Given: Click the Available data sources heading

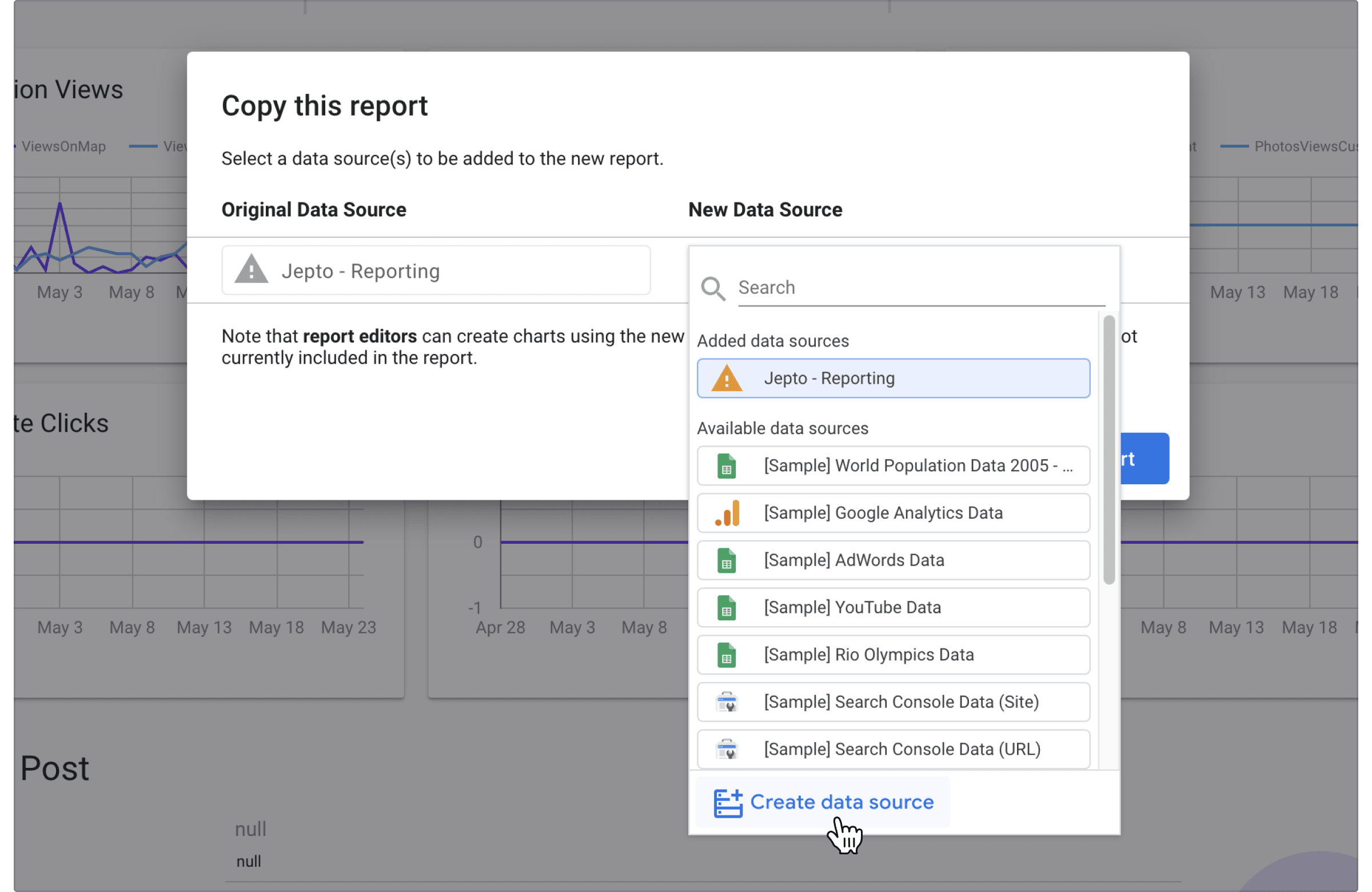Looking at the screenshot, I should click(782, 428).
